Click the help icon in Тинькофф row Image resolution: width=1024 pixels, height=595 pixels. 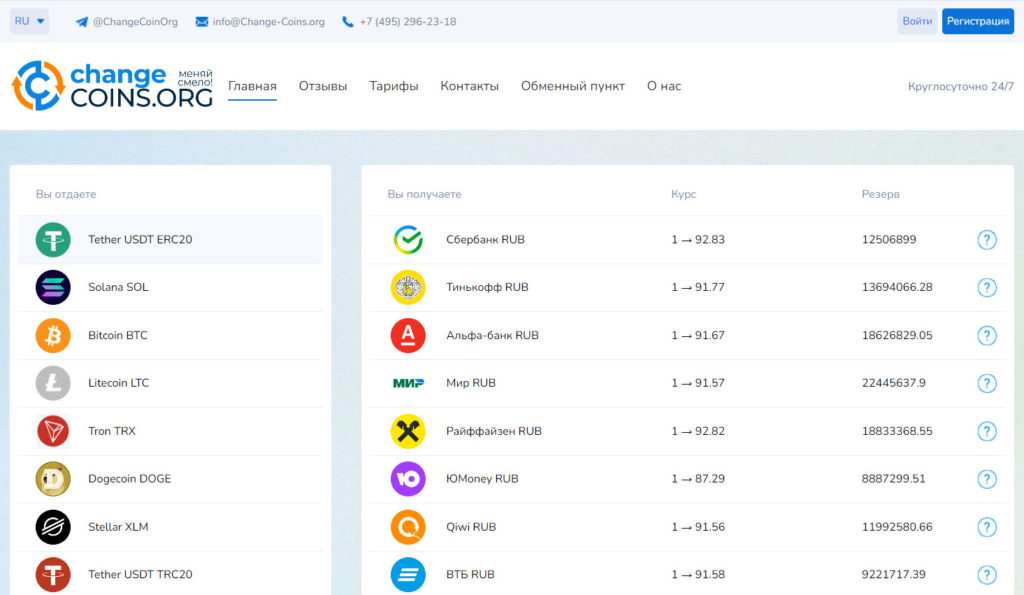tap(987, 287)
